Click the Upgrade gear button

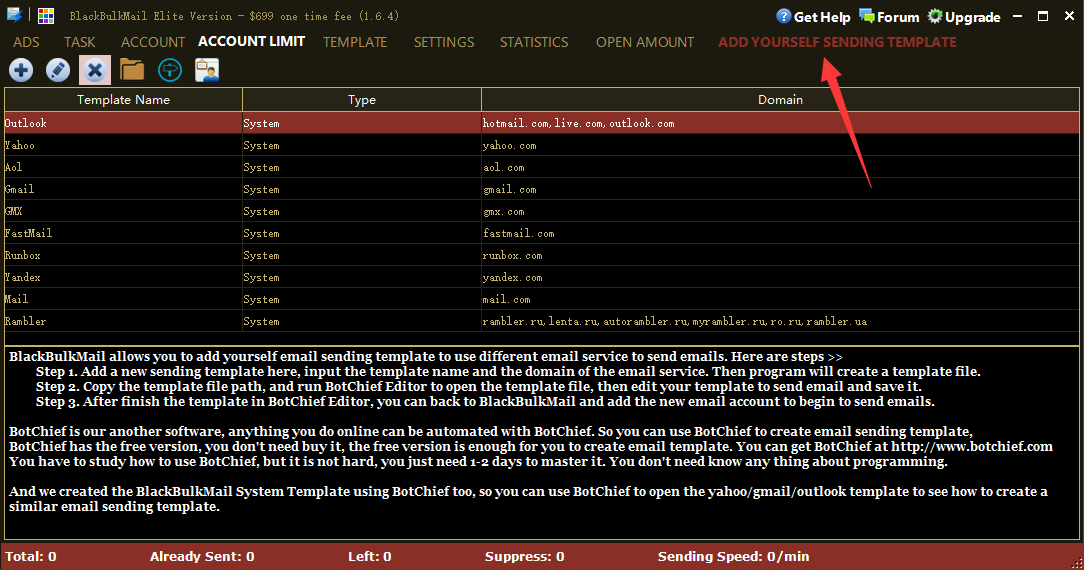click(963, 17)
